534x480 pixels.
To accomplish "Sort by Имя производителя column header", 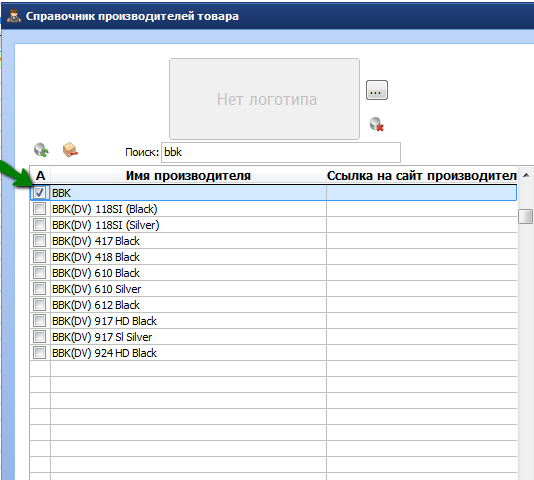I will pos(188,176).
